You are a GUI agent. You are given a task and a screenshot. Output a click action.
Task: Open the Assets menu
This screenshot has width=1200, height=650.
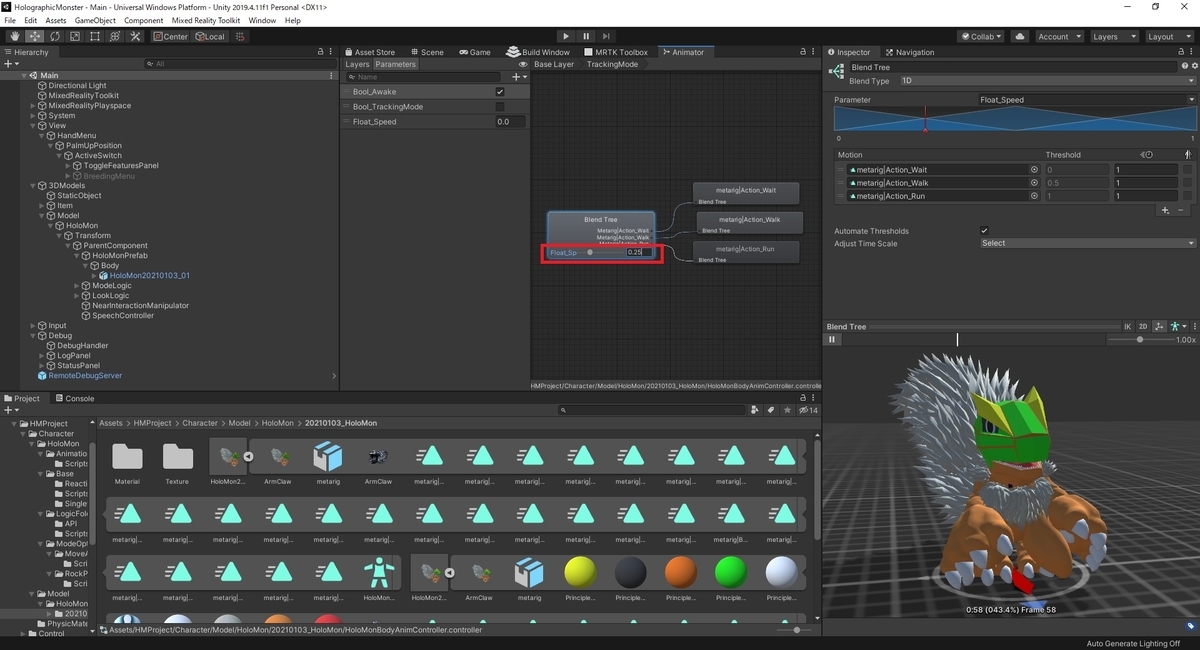coord(56,20)
